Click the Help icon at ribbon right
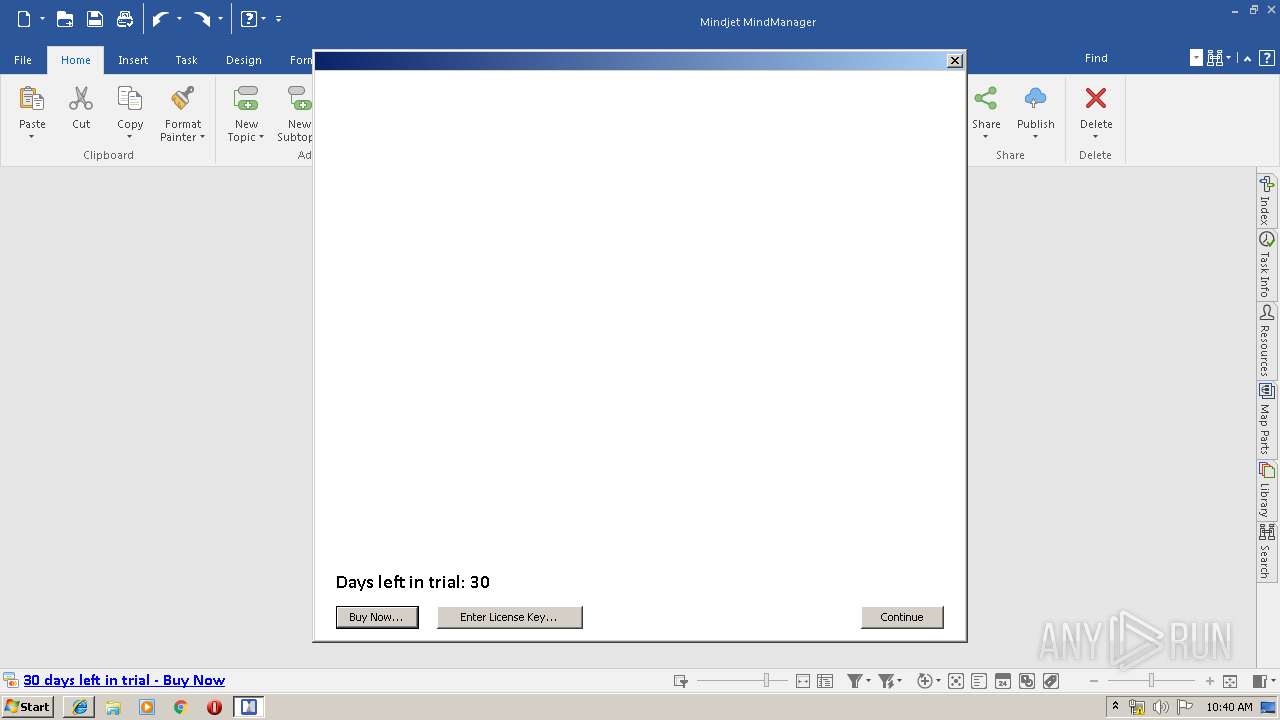The height and width of the screenshot is (720, 1280). pyautogui.click(x=1266, y=58)
